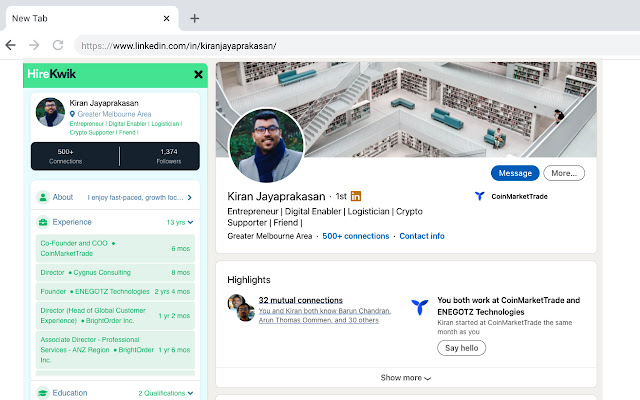This screenshot has width=640, height=400.
Task: Expand Highlights with Show more
Action: [x=406, y=378]
